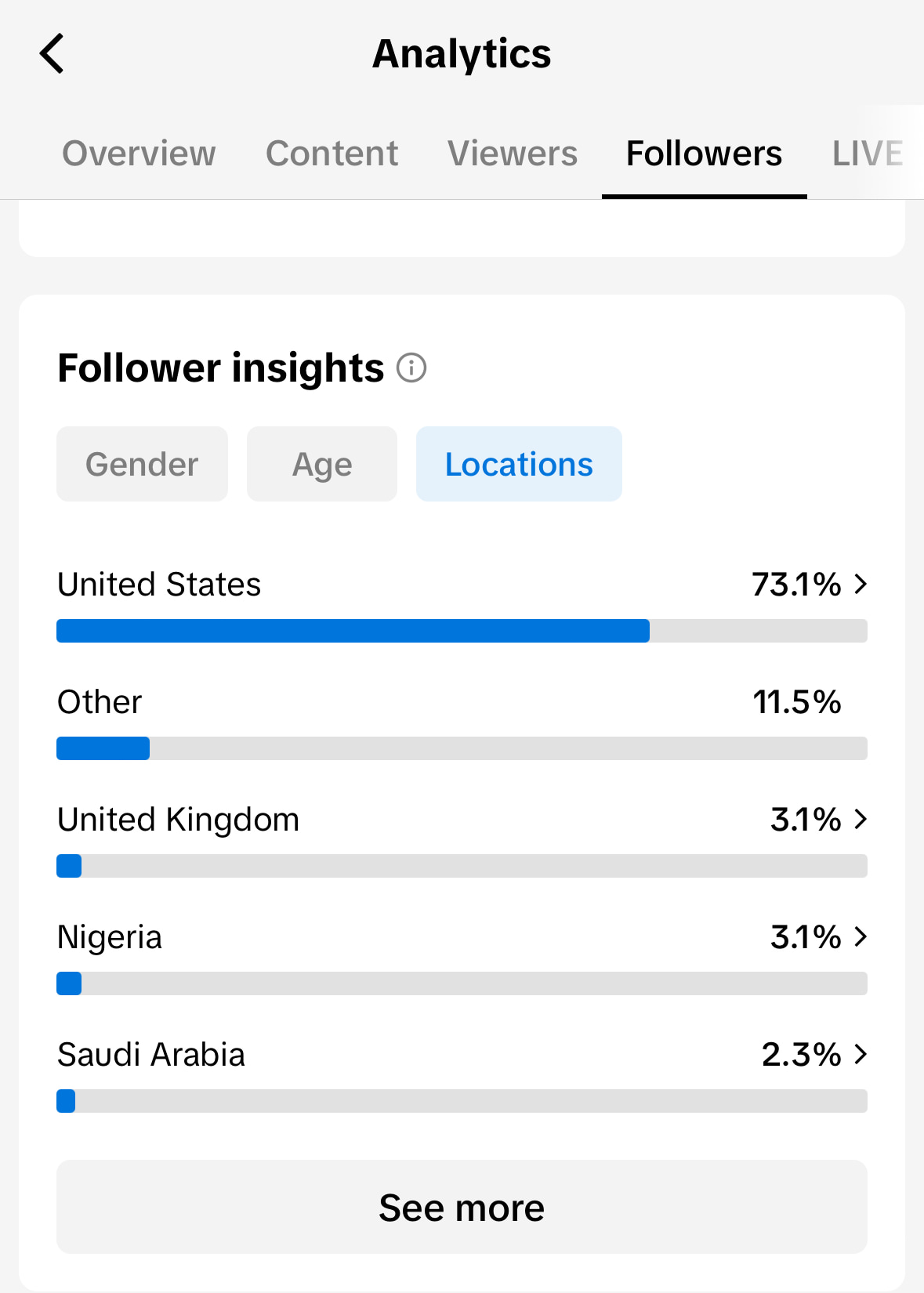Image resolution: width=924 pixels, height=1293 pixels.
Task: Open the Follower insights info tooltip
Action: pyautogui.click(x=413, y=368)
